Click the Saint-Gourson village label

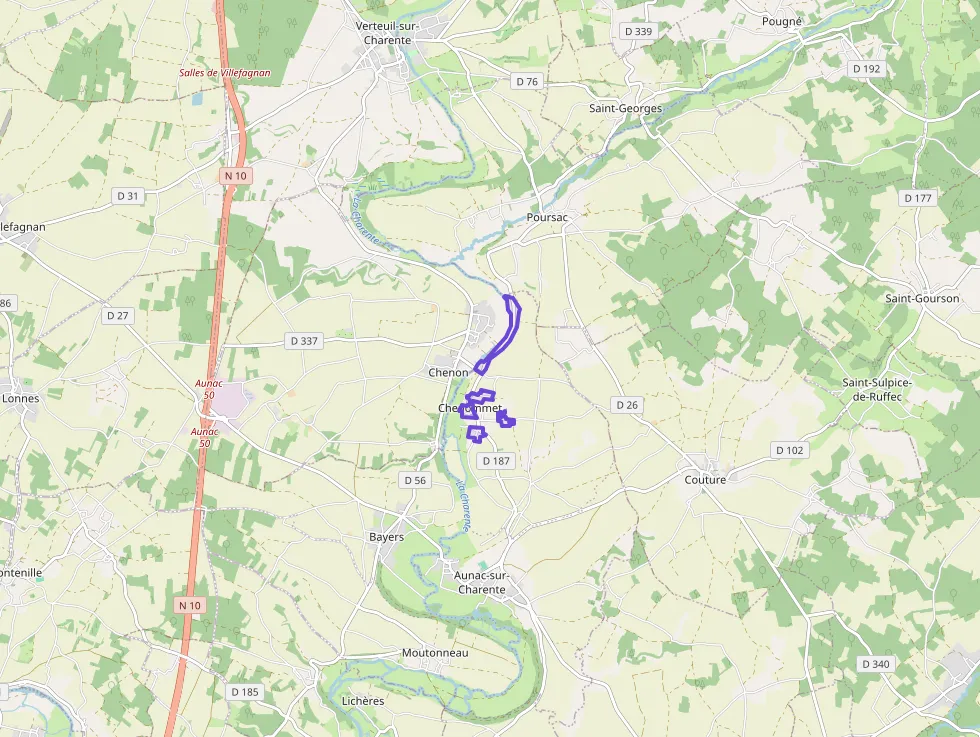[x=922, y=298]
